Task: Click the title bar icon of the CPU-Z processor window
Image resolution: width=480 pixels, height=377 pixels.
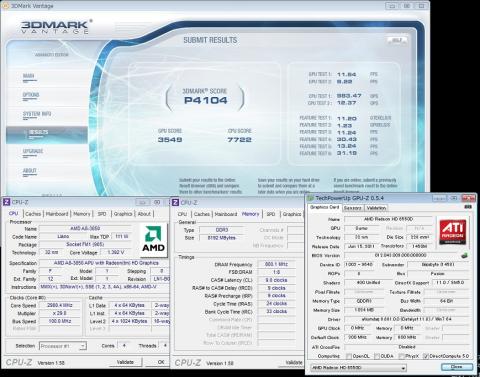Action: pyautogui.click(x=6, y=202)
